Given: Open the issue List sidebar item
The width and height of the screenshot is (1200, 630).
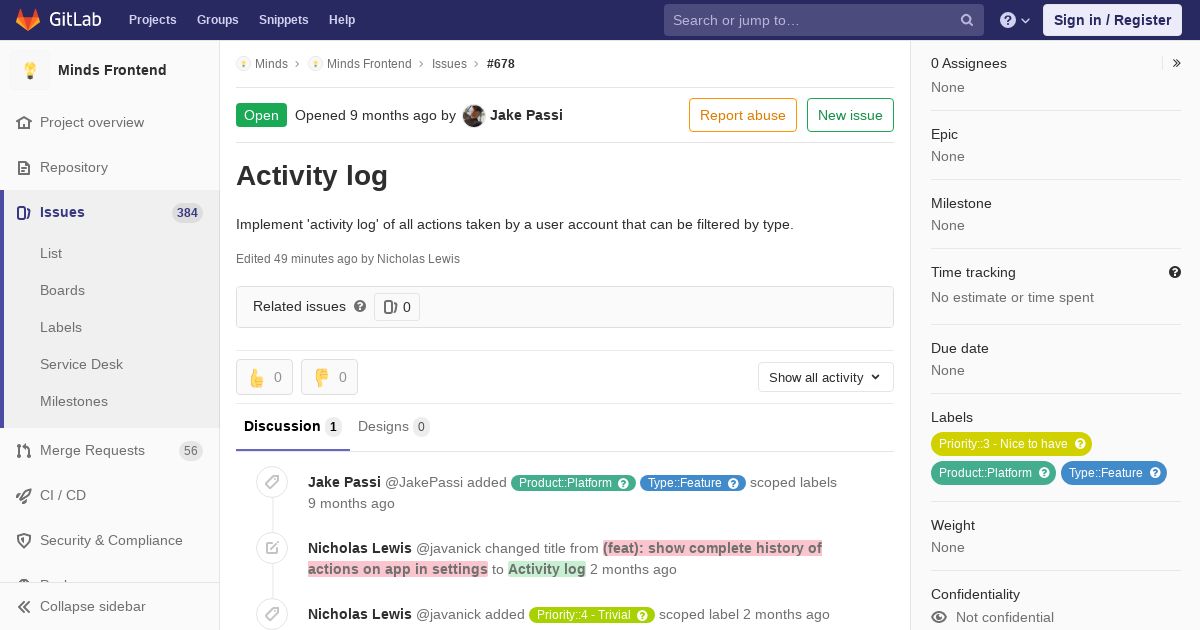Looking at the screenshot, I should [x=51, y=254].
